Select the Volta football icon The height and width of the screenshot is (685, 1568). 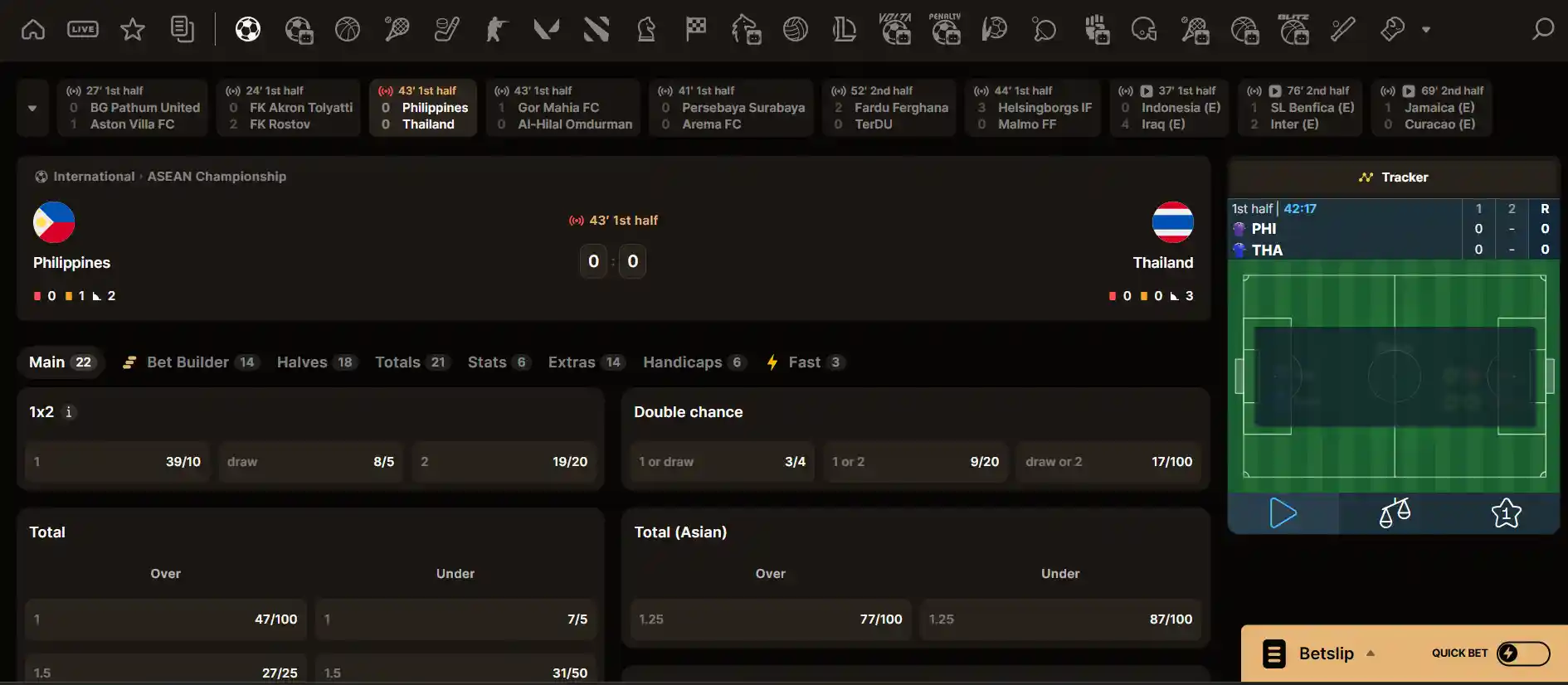click(x=895, y=29)
